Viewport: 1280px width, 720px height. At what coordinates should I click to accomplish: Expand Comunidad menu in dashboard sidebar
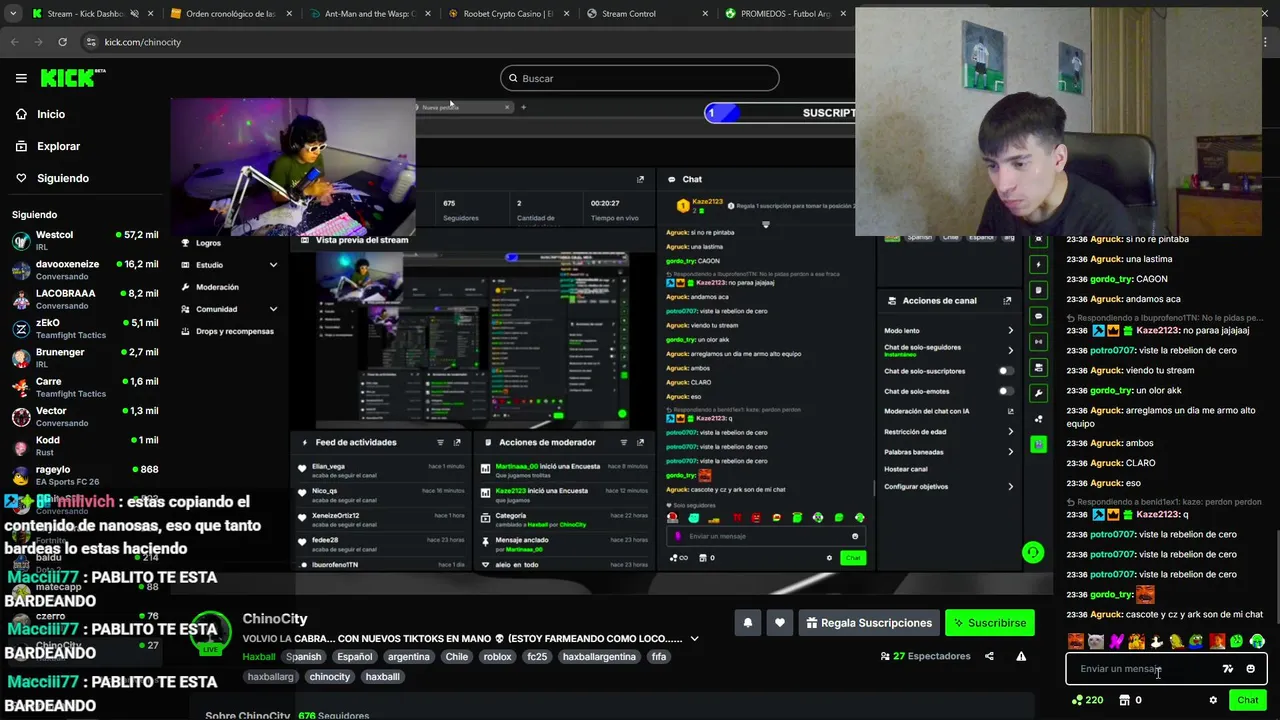tap(229, 309)
